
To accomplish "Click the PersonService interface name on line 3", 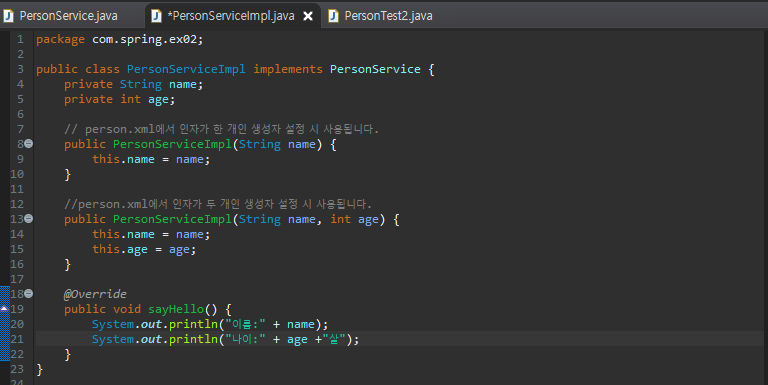I will point(375,69).
